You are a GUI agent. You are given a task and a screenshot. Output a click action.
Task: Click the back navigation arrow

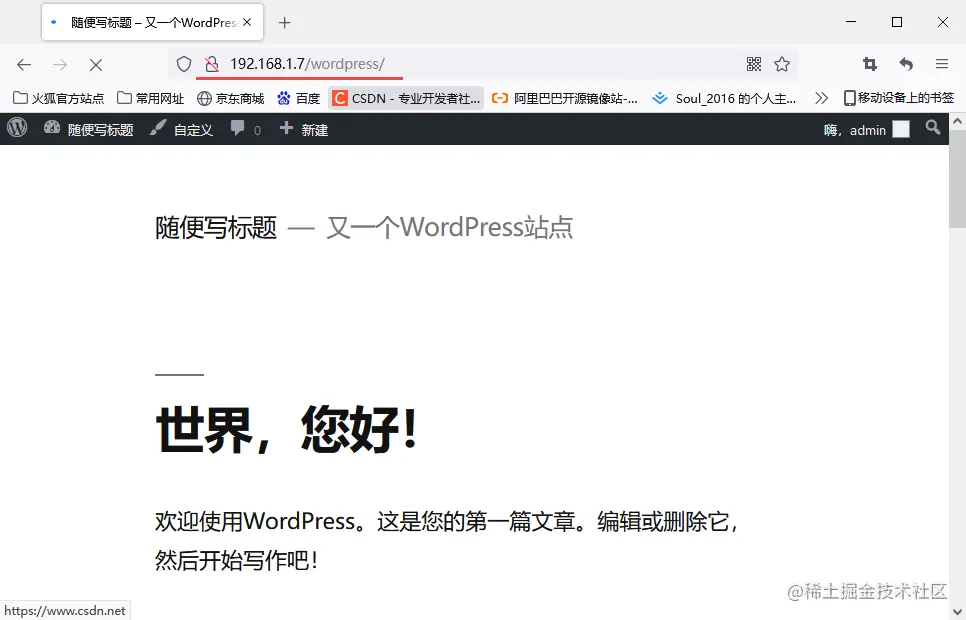(24, 64)
